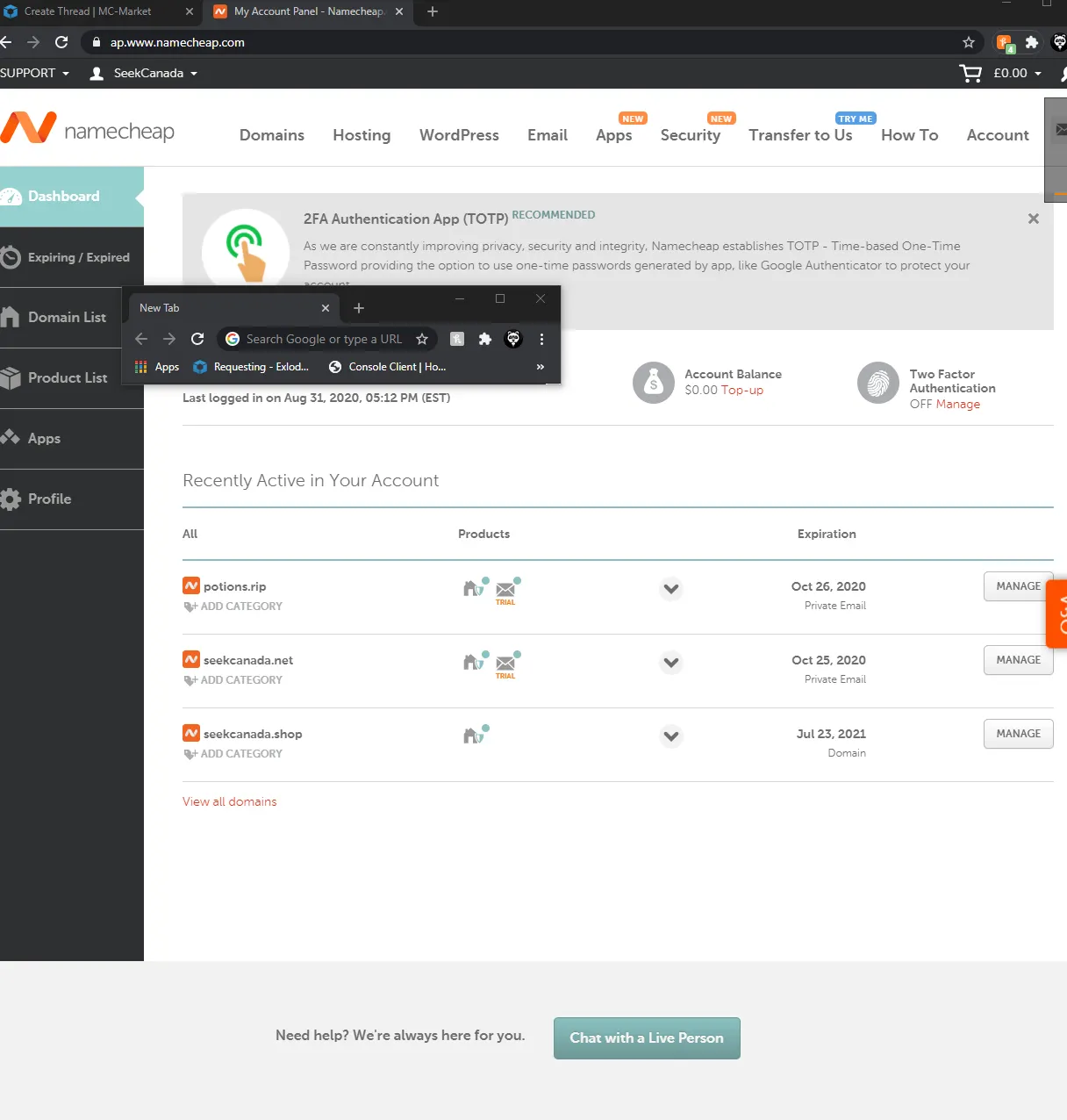Open extensions puzzle in New Tab window
Viewport: 1067px width, 1120px height.
pyautogui.click(x=485, y=339)
